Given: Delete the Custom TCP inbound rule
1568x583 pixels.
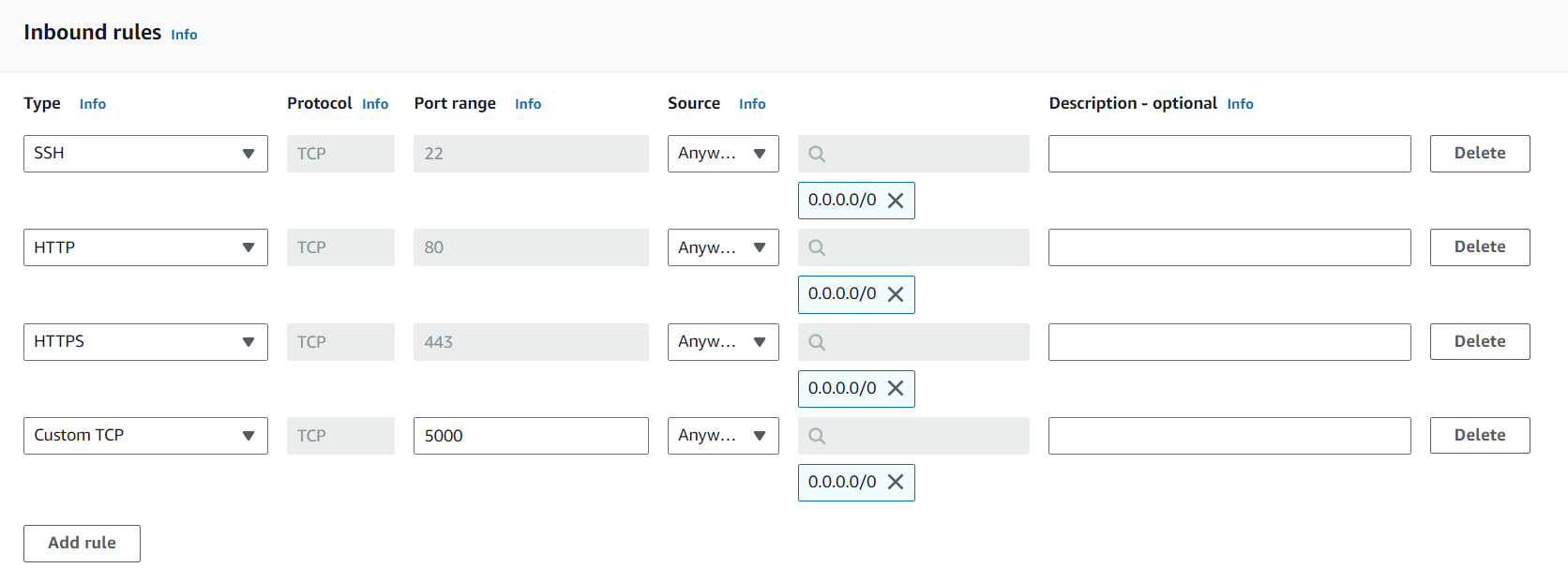Looking at the screenshot, I should (1480, 436).
